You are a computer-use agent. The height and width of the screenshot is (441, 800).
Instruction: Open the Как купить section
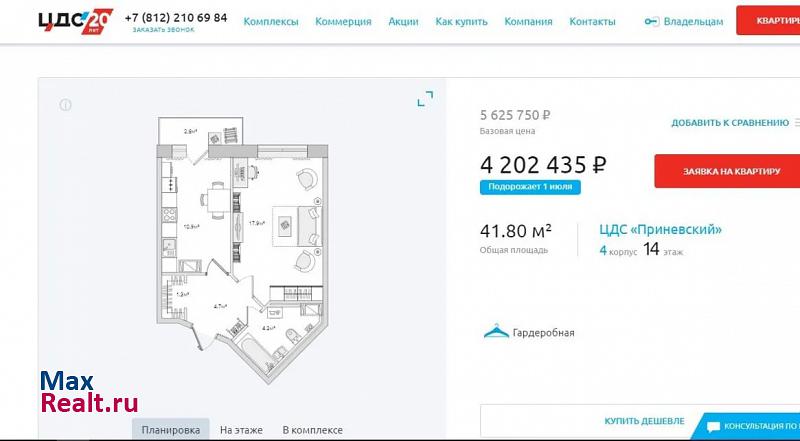tap(461, 21)
